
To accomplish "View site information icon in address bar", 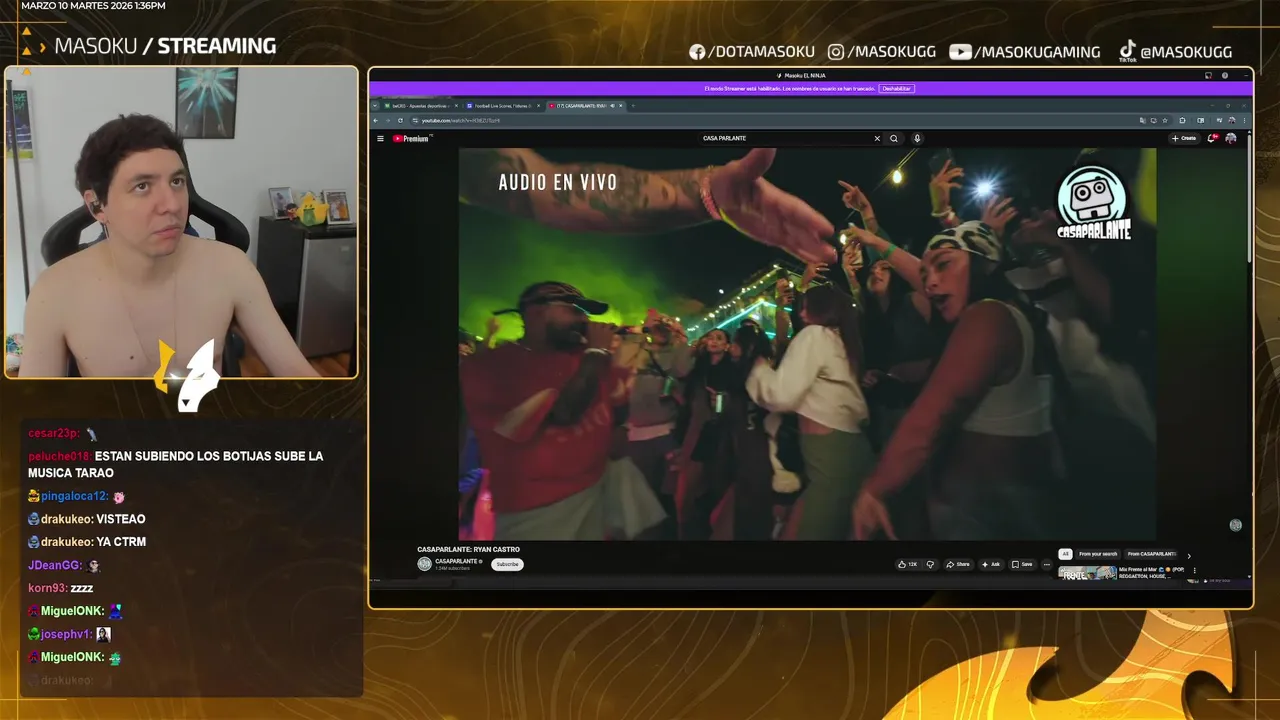I will coord(415,120).
